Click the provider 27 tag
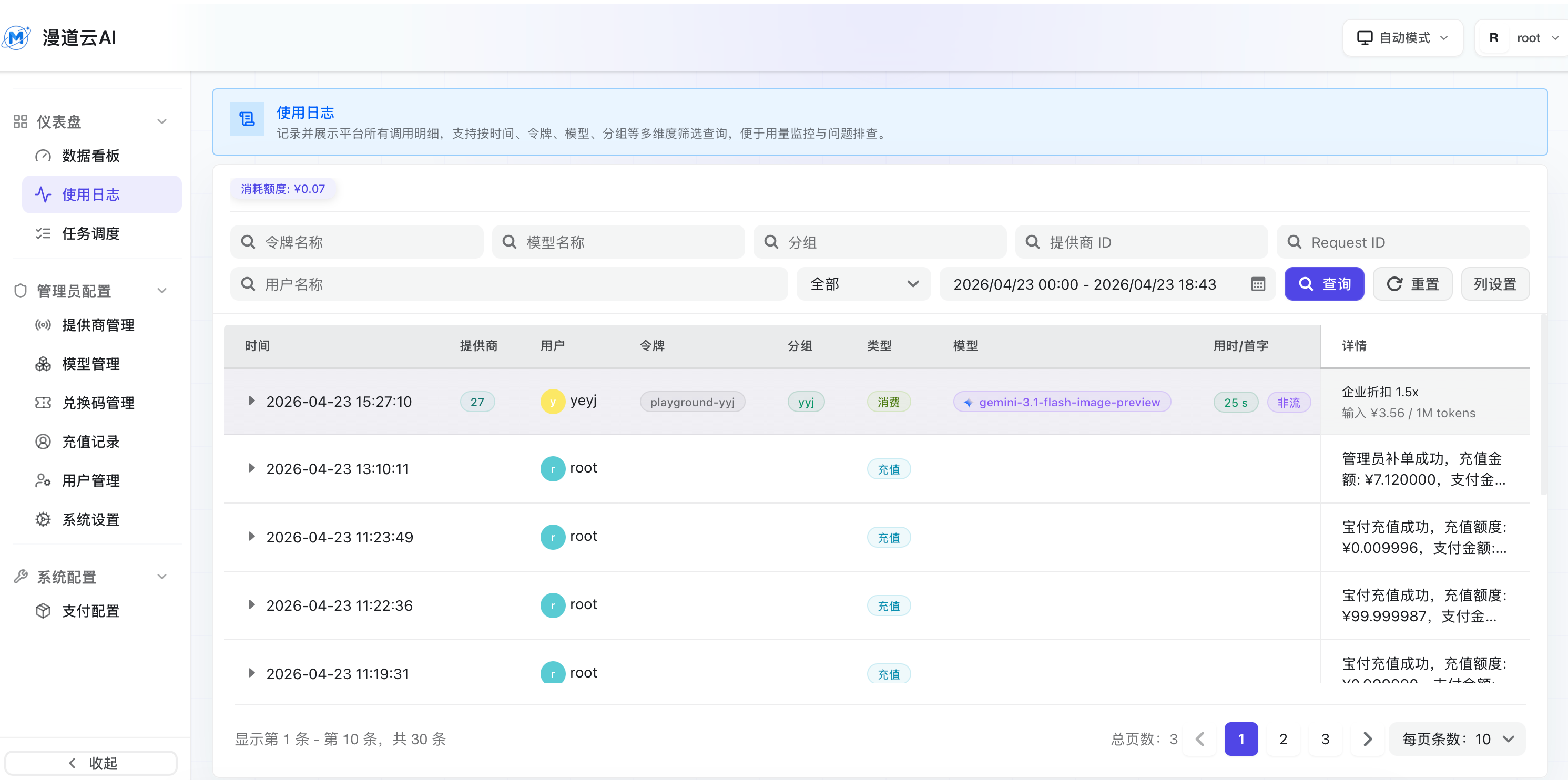Image resolution: width=1568 pixels, height=780 pixels. coord(477,402)
